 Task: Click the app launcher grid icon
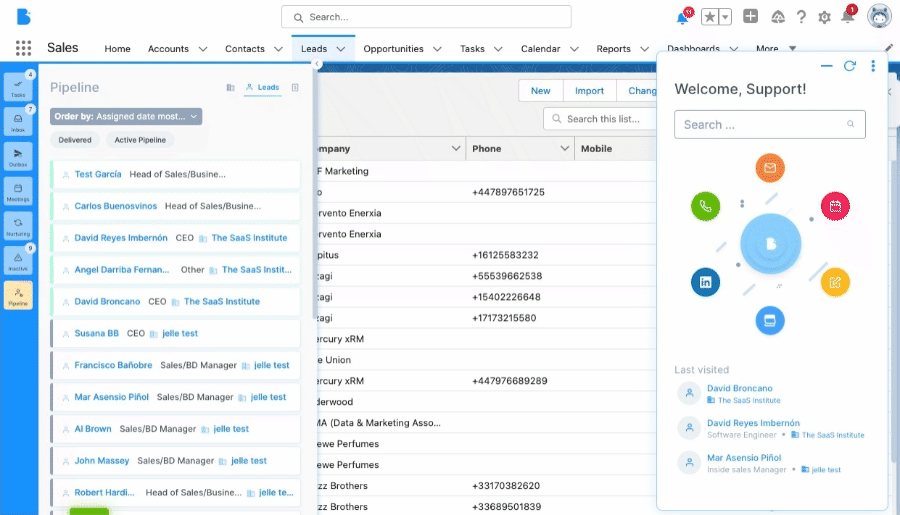(24, 48)
